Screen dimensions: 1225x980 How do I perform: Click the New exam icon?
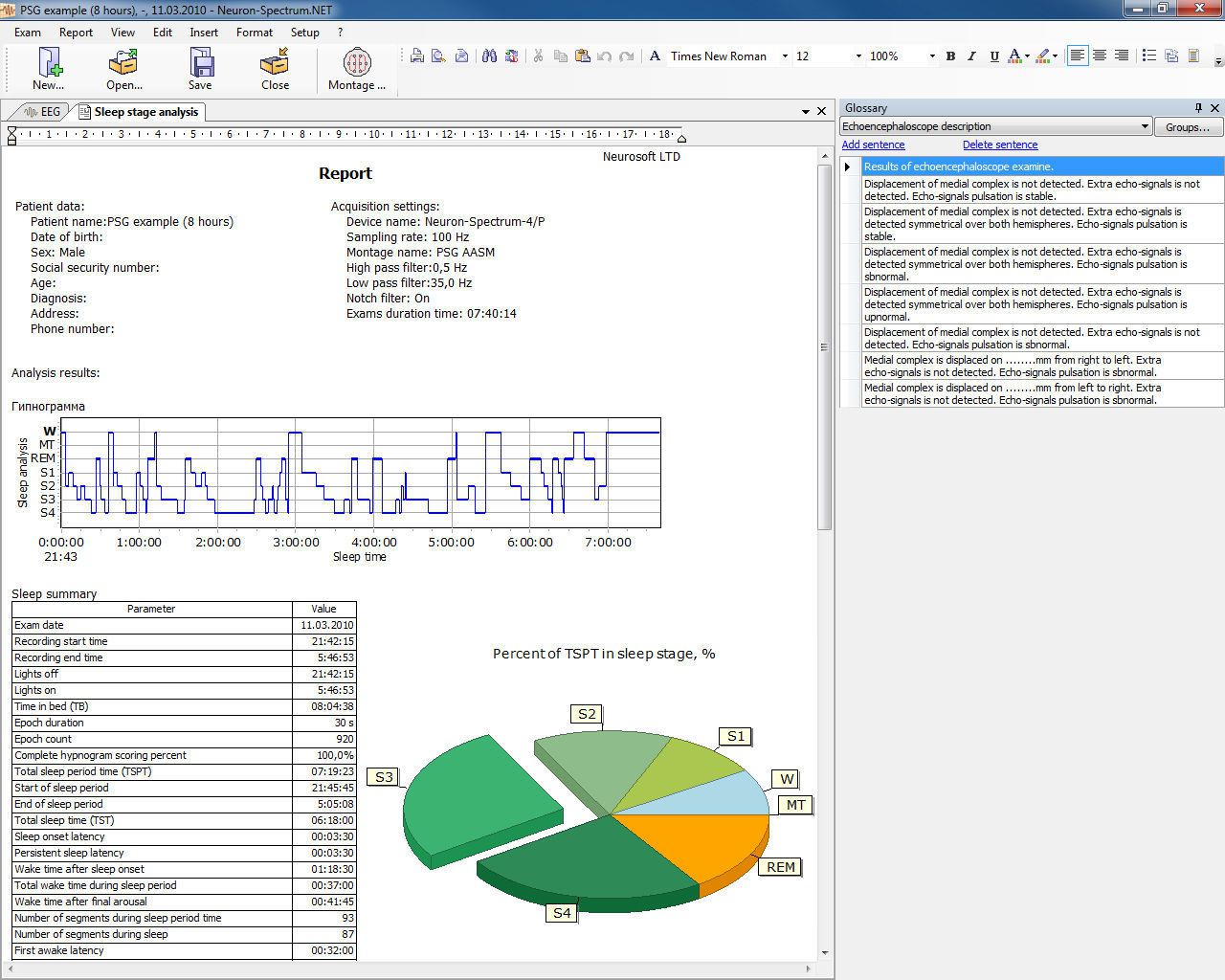[x=49, y=63]
